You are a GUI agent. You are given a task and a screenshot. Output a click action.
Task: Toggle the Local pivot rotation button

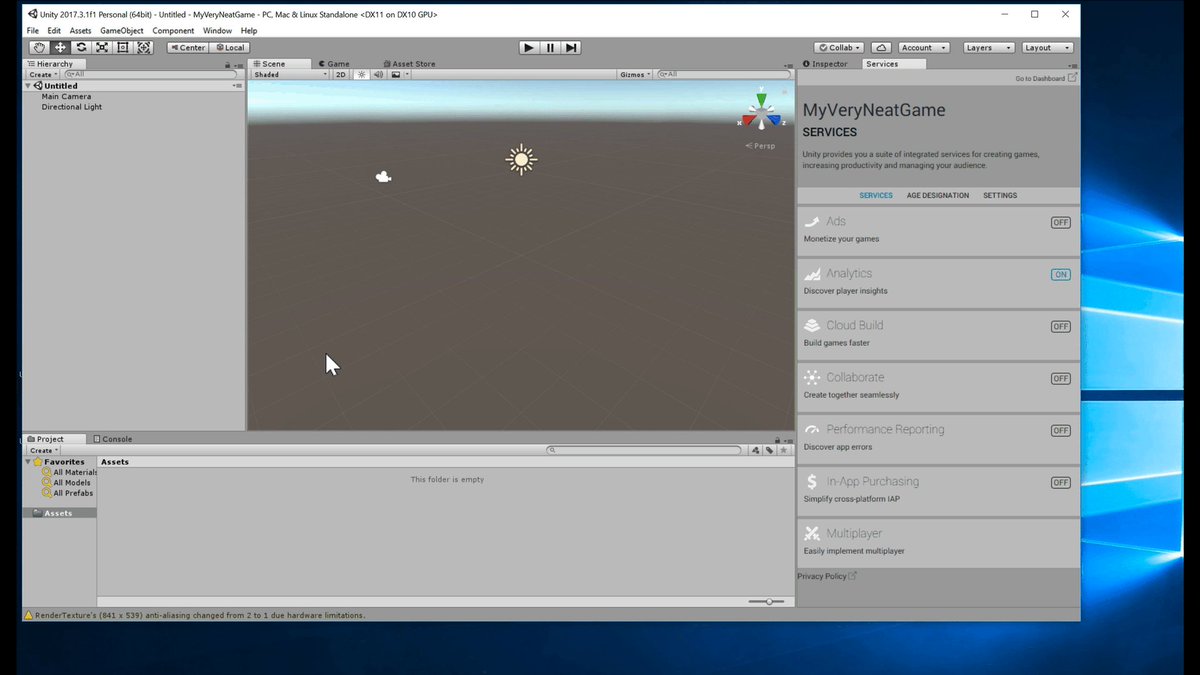pos(230,47)
